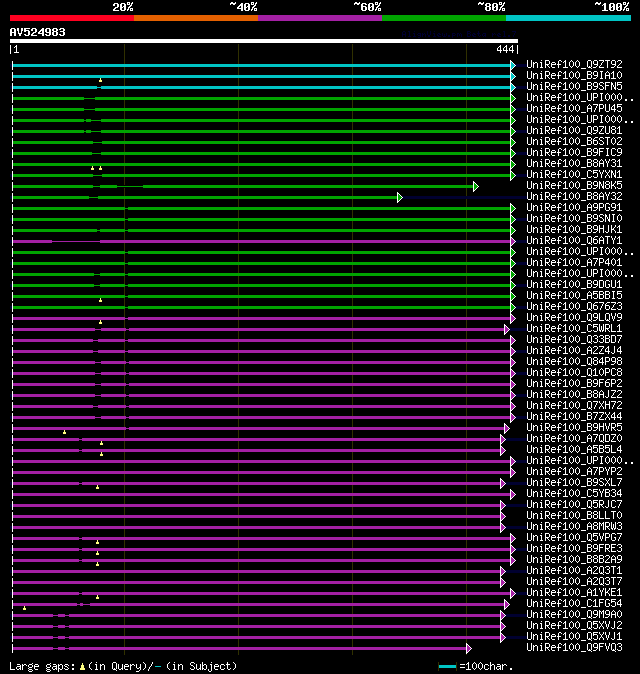Click the AV524983 query name
The height and width of the screenshot is (674, 640).
(37, 32)
